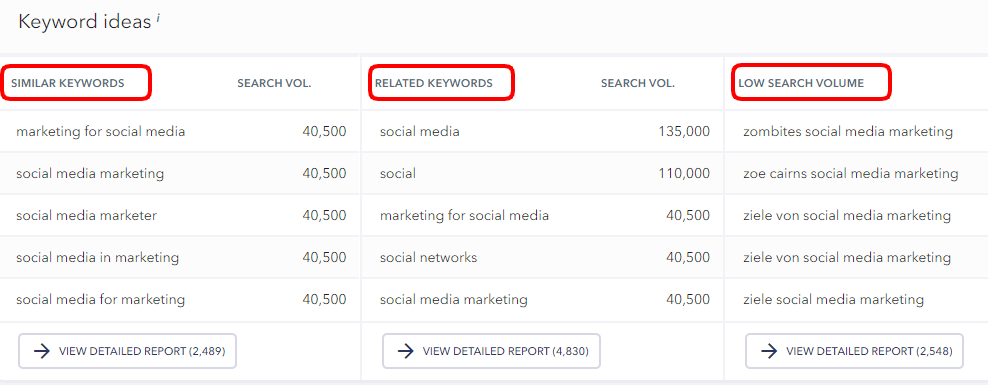This screenshot has width=988, height=385.
Task: Click keyword 'social media marketer'
Action: point(86,215)
